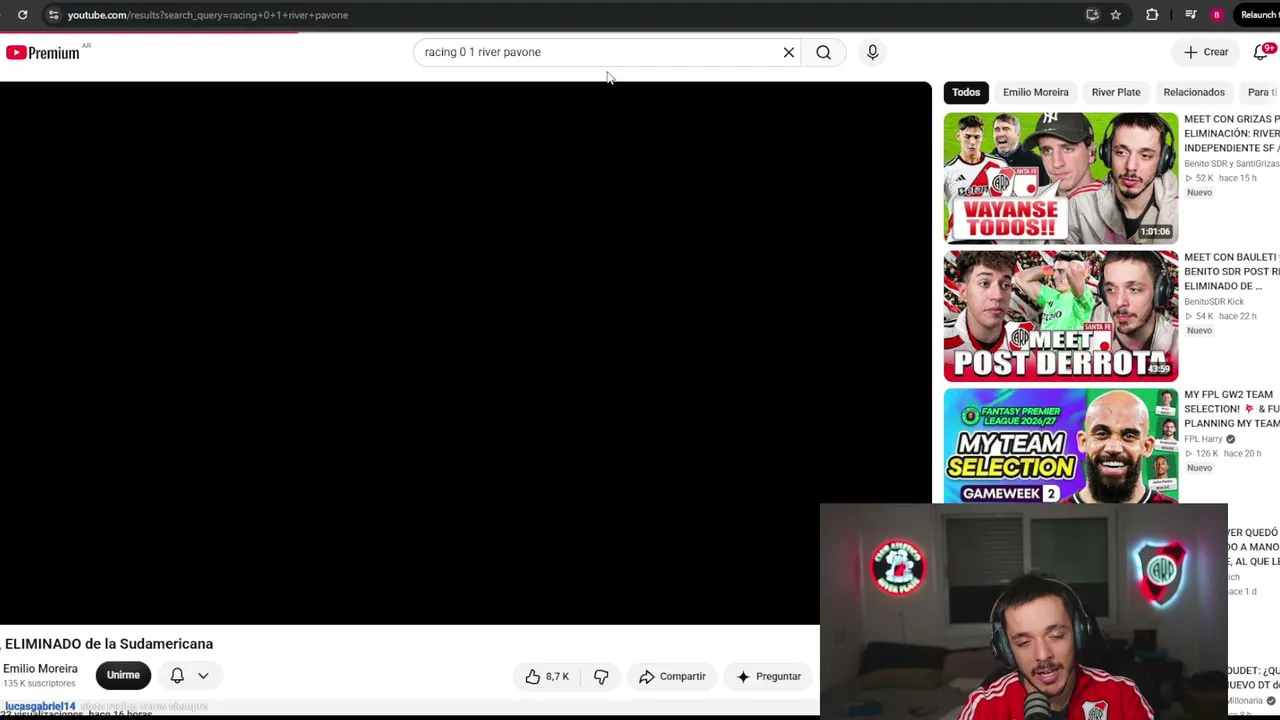Viewport: 1280px width, 720px height.
Task: Click the '52 K hace 15 h' view count
Action: pos(1221,178)
